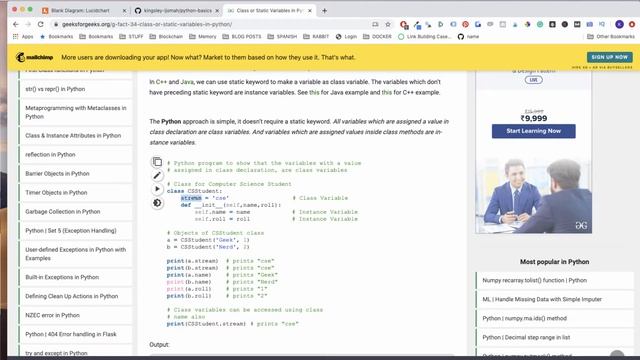Click the Pinterest extension icon

(465, 24)
